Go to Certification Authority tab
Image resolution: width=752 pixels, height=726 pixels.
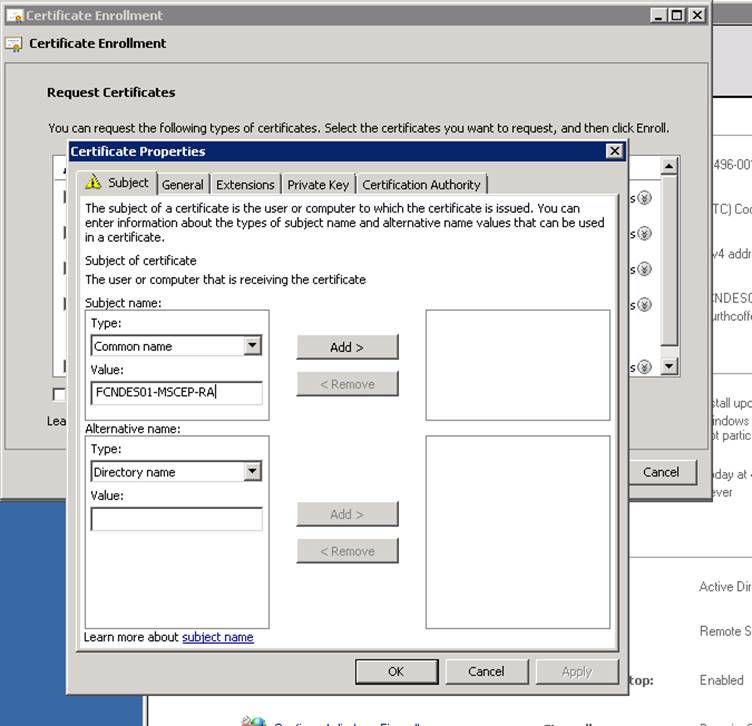pos(421,185)
